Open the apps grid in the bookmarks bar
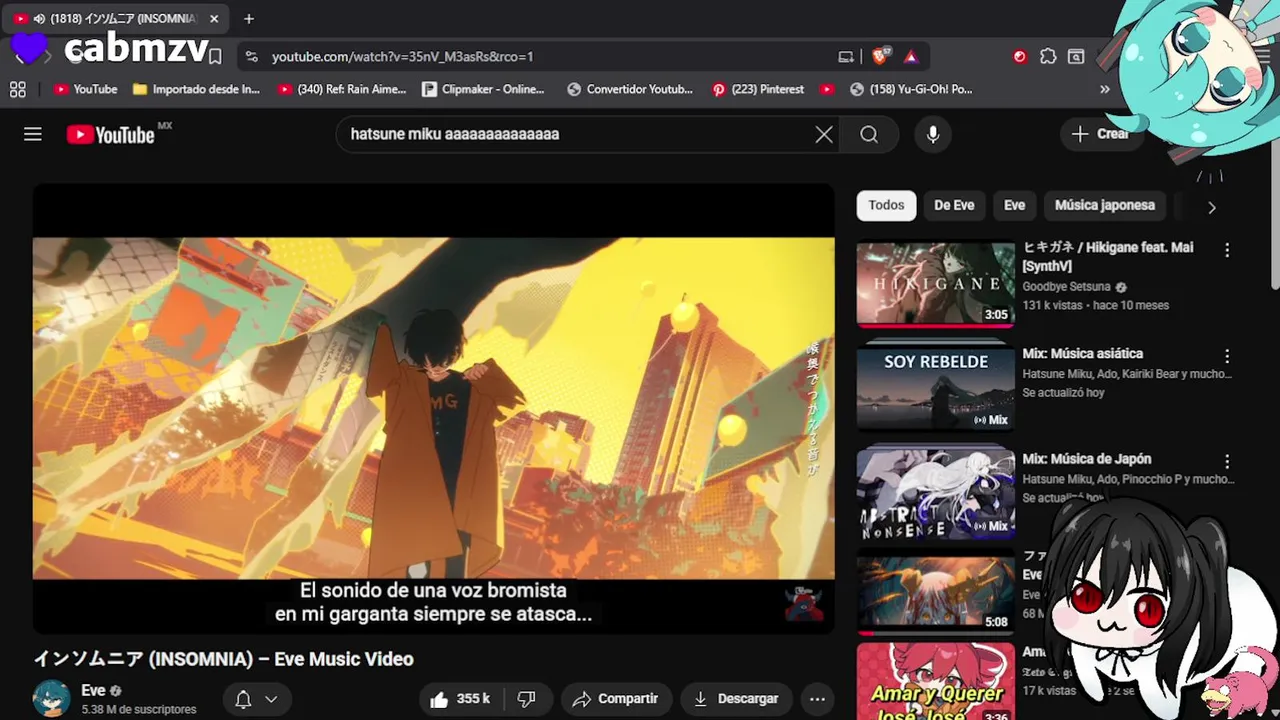 (18, 89)
